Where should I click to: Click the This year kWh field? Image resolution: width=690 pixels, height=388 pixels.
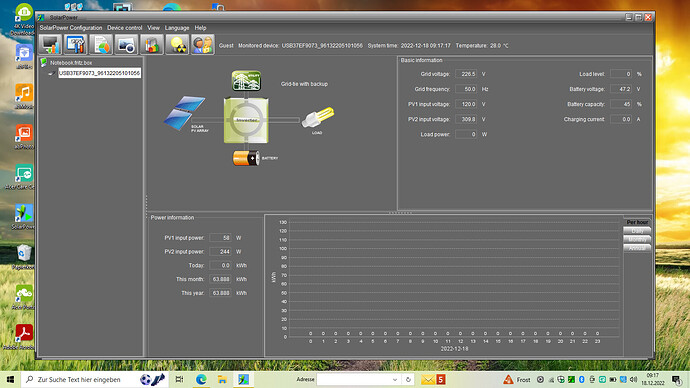(x=220, y=293)
